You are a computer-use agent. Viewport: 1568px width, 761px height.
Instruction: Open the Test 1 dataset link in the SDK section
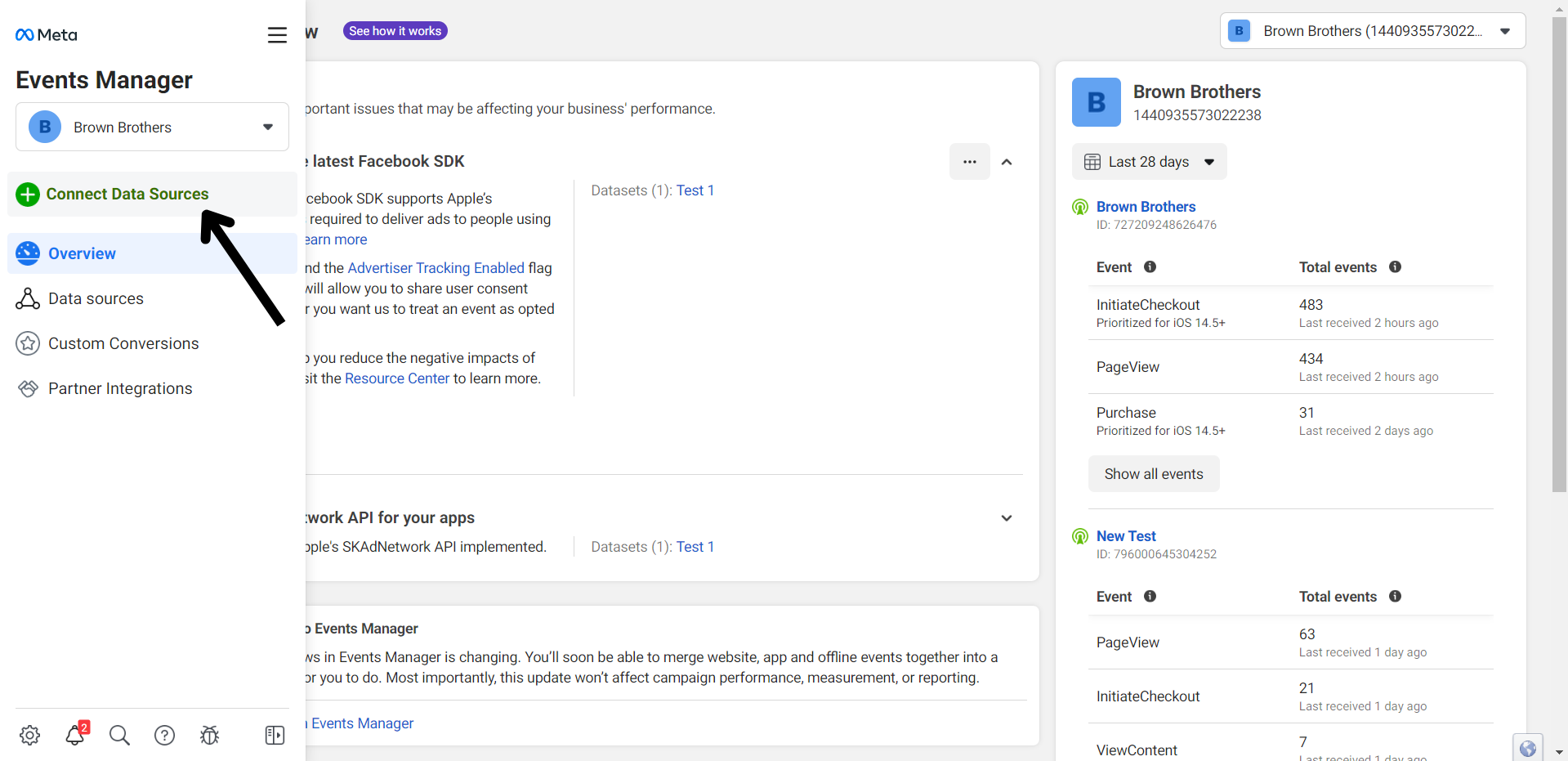695,190
